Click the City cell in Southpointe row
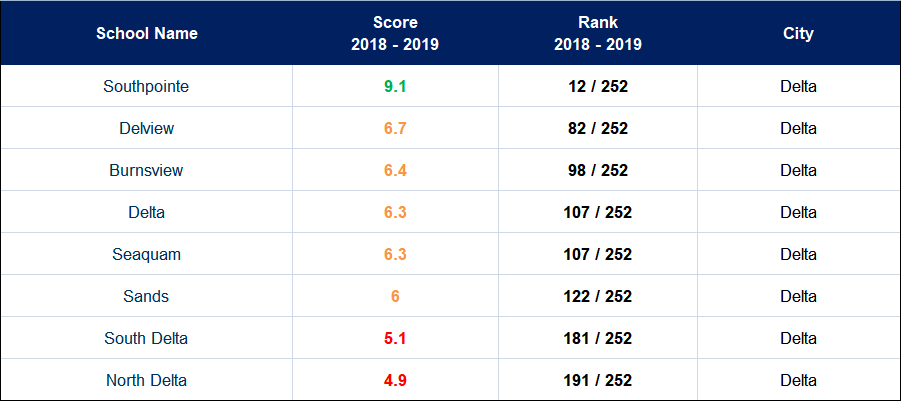Viewport: 901px width, 401px height. point(798,86)
